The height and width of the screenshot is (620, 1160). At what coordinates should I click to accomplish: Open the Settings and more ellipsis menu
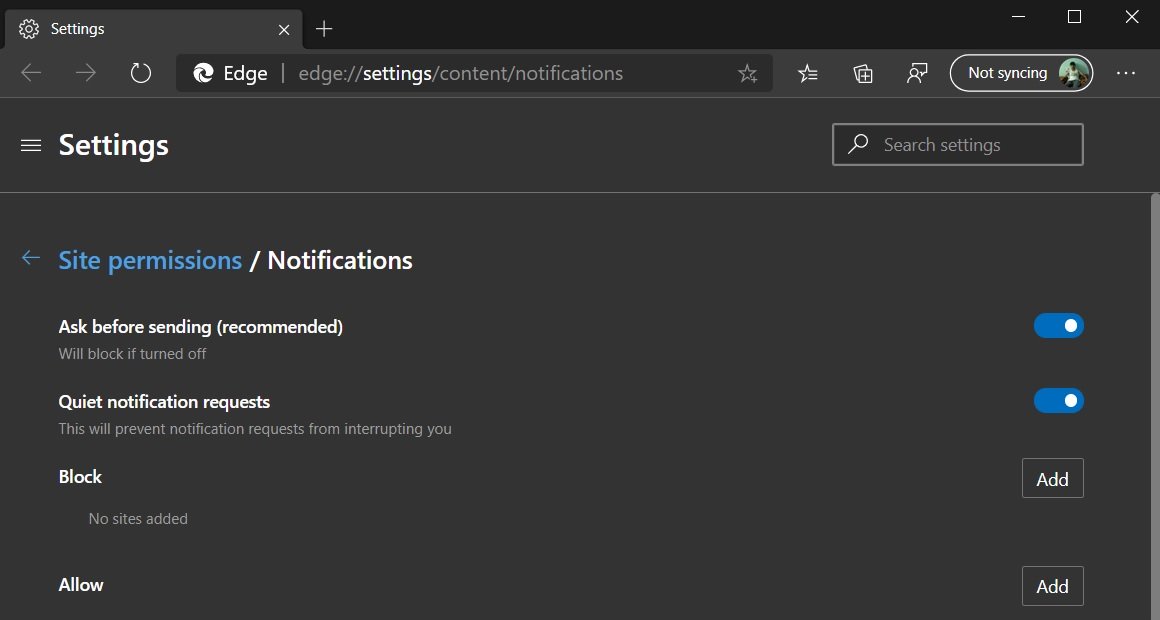coord(1126,73)
